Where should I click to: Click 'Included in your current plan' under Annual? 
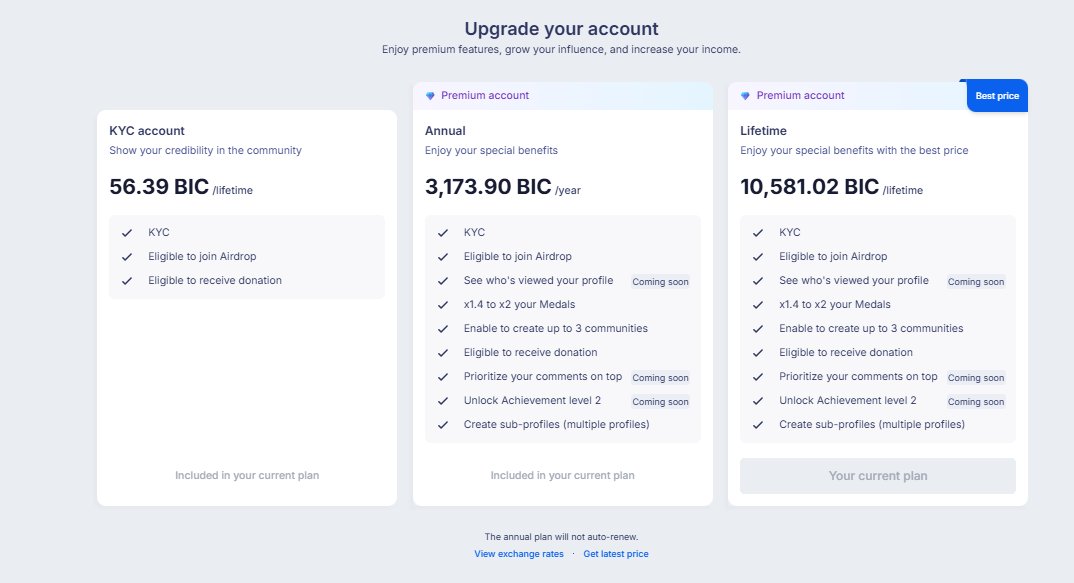pyautogui.click(x=562, y=475)
